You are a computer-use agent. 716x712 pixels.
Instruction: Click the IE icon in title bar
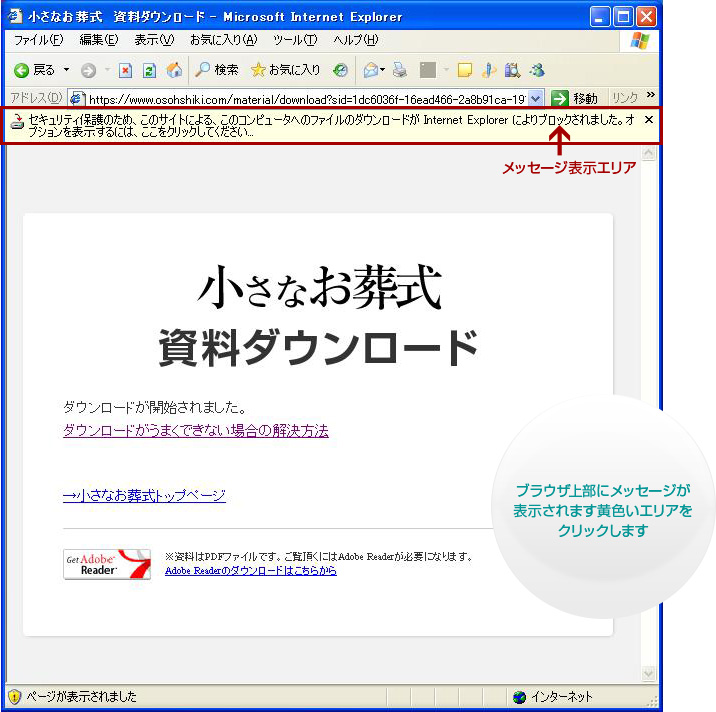point(15,16)
